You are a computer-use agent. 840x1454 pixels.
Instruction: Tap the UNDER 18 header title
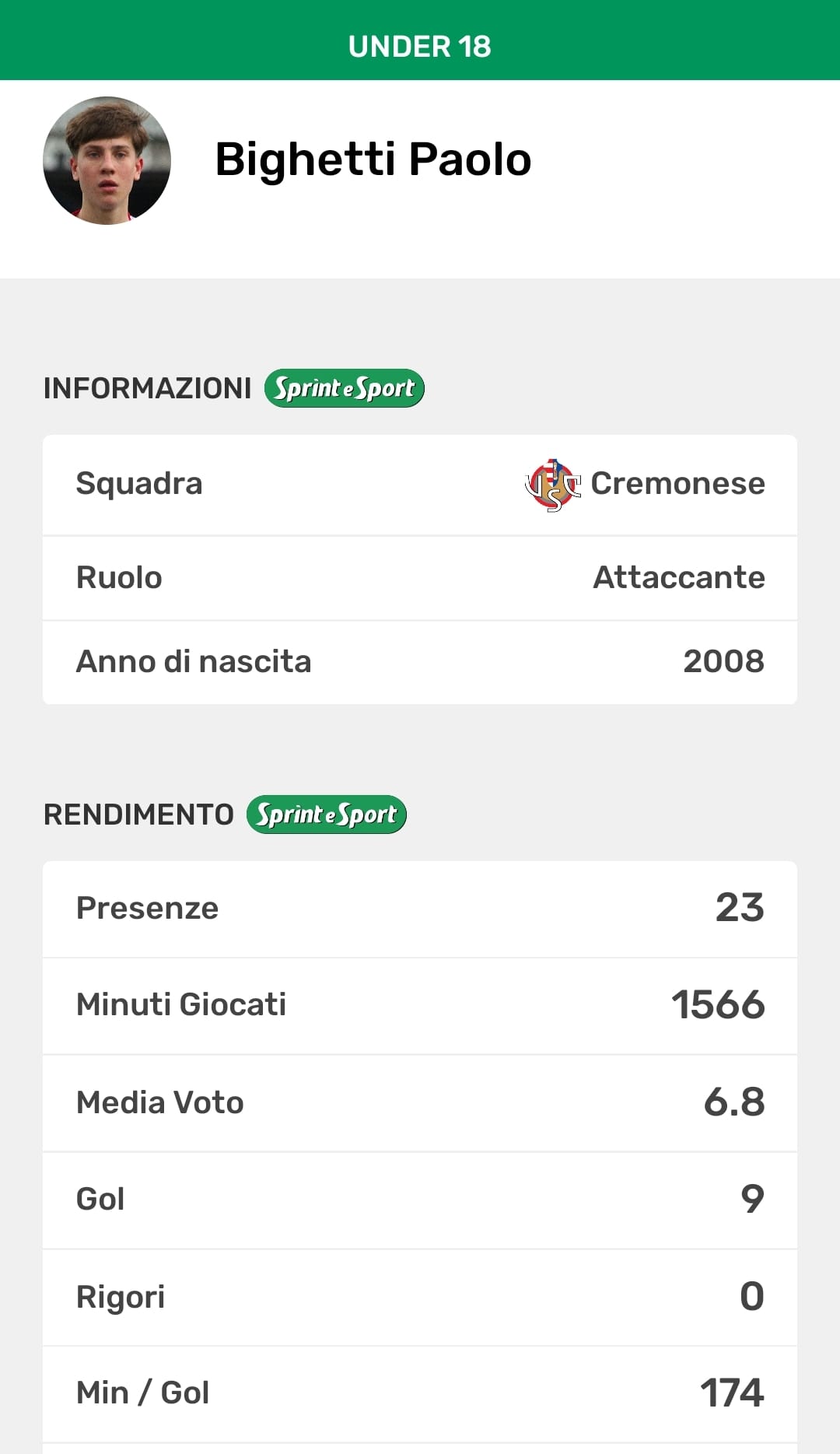tap(420, 47)
